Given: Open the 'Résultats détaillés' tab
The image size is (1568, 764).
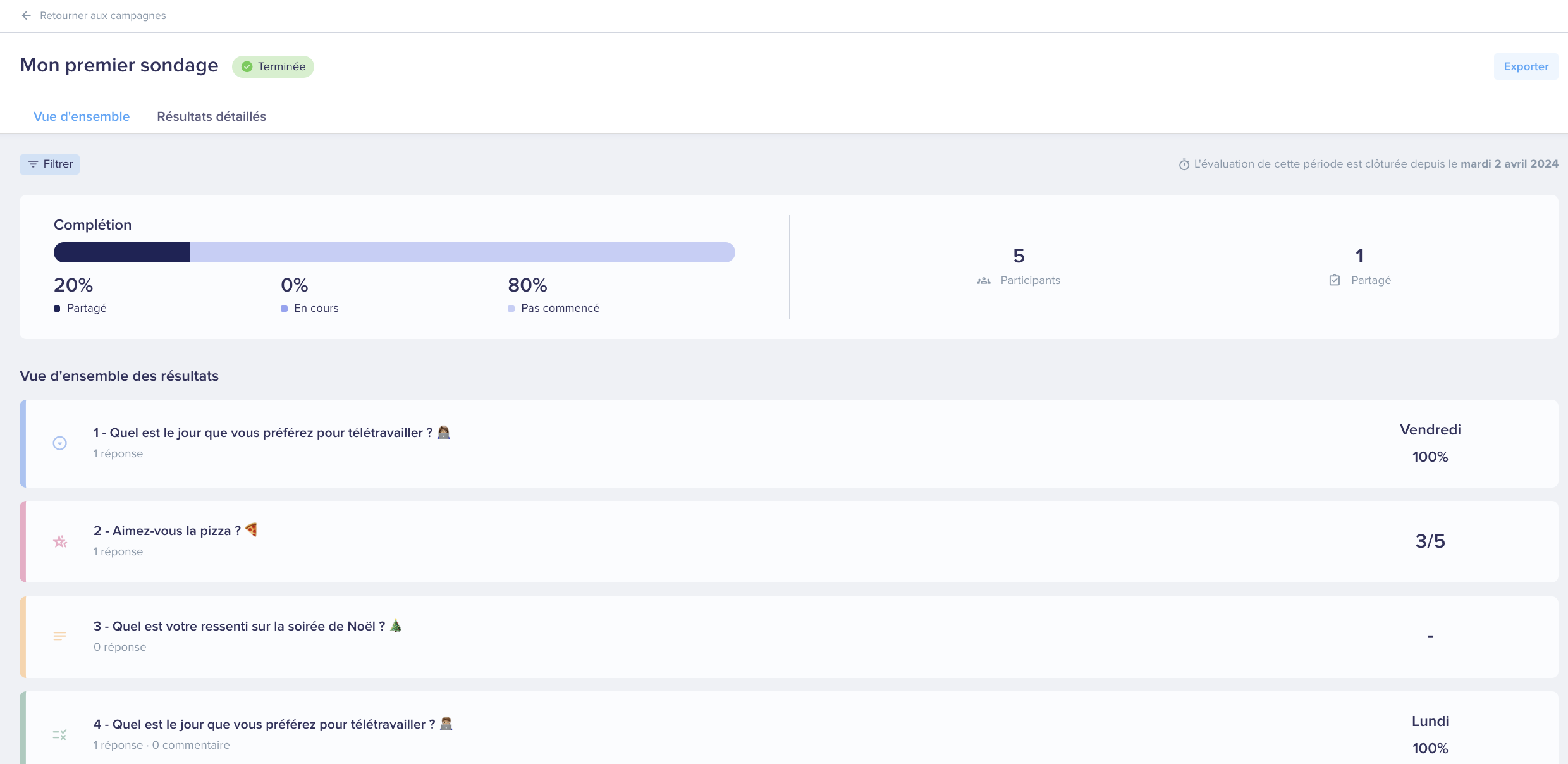Looking at the screenshot, I should click(211, 116).
